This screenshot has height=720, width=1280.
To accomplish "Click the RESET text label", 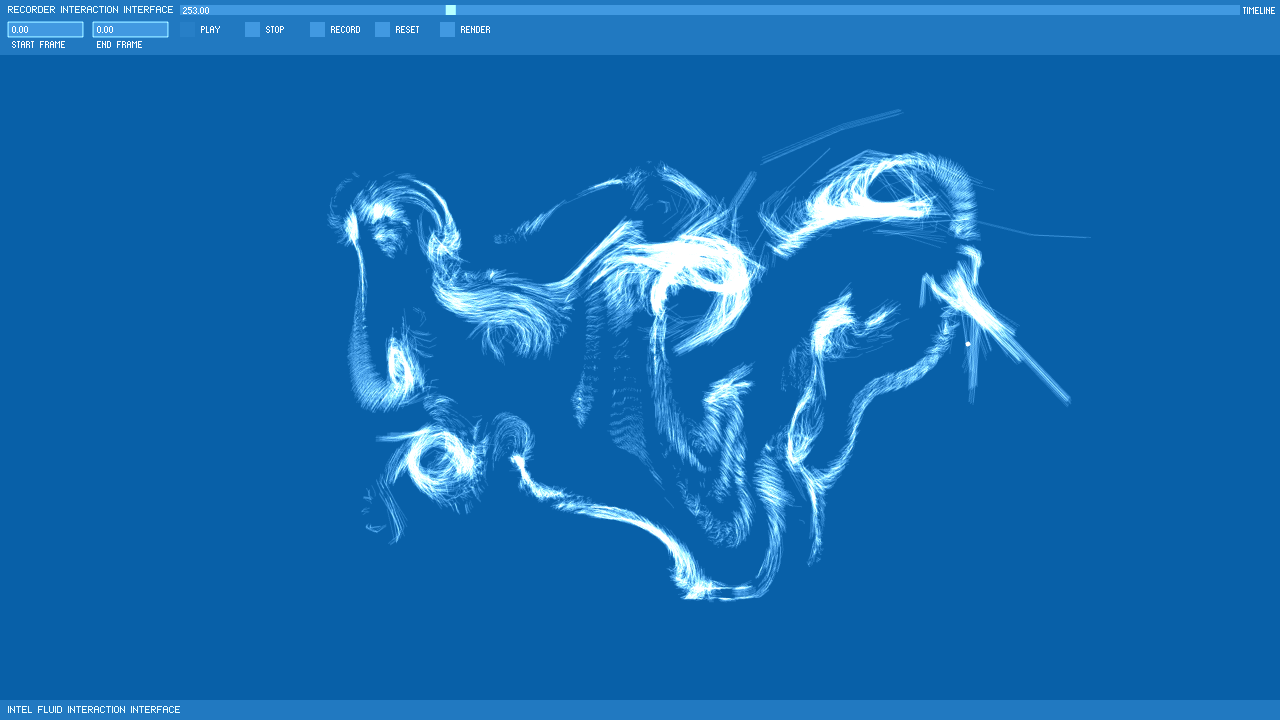I will (x=407, y=30).
